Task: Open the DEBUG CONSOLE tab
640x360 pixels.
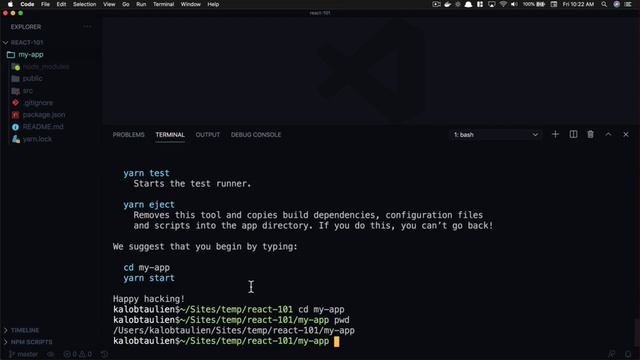Action: (256, 135)
